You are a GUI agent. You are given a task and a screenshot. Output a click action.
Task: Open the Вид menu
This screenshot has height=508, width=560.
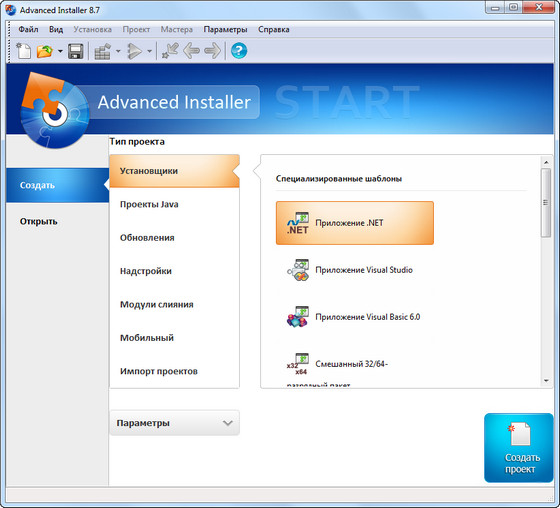(56, 29)
